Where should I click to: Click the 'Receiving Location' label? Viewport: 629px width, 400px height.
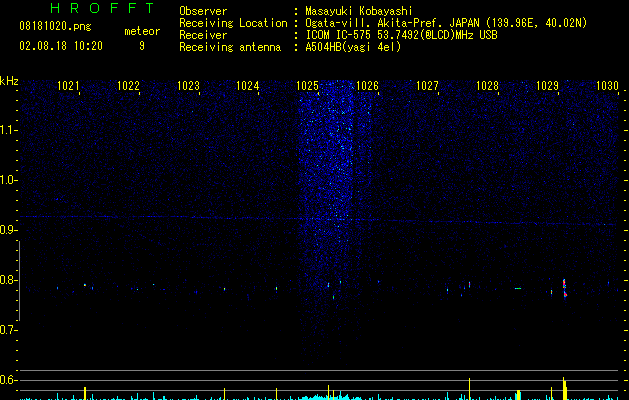click(x=233, y=23)
